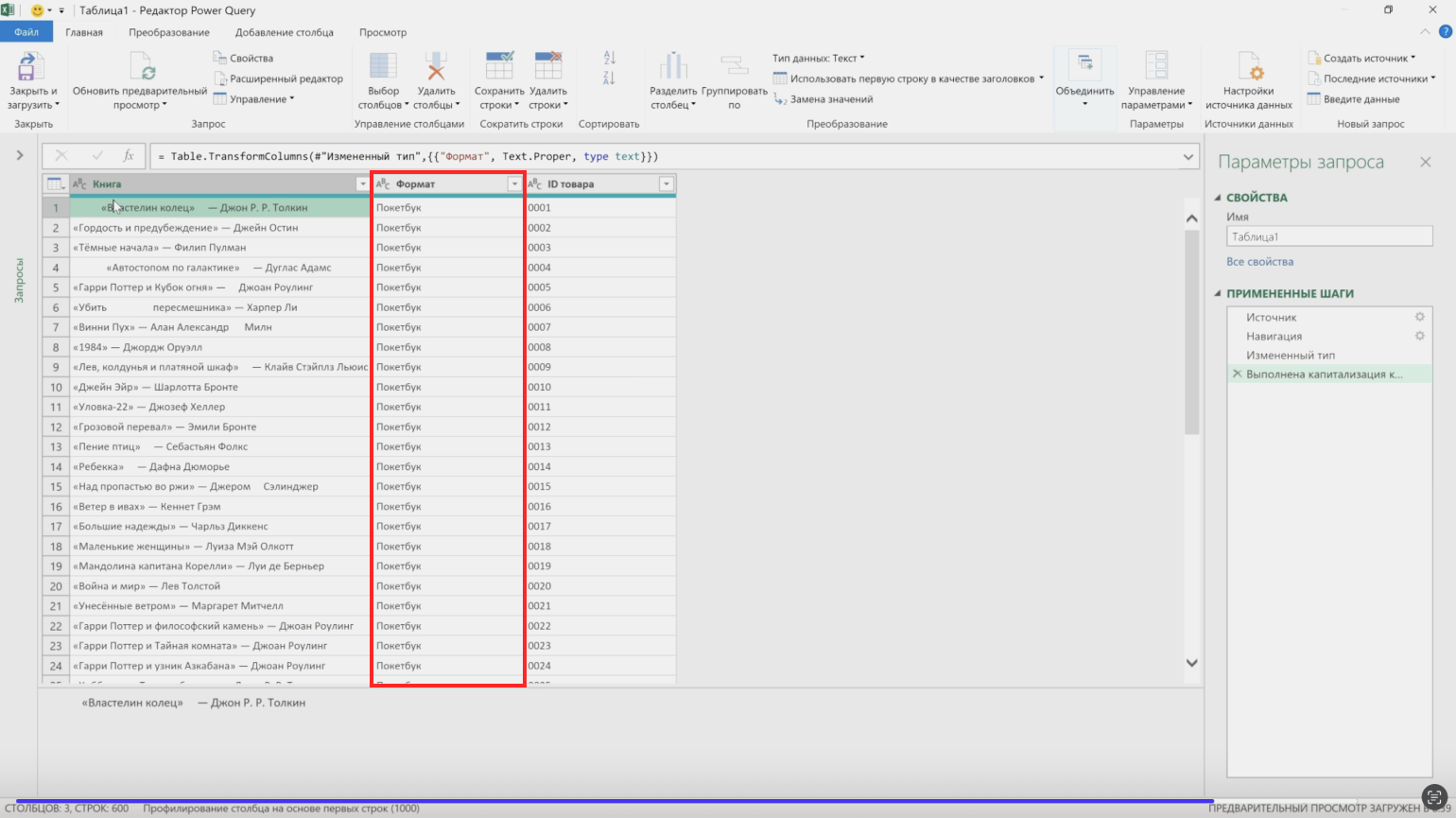Open filter dropdown for Книга column
This screenshot has height=818, width=1456.
pyautogui.click(x=362, y=184)
